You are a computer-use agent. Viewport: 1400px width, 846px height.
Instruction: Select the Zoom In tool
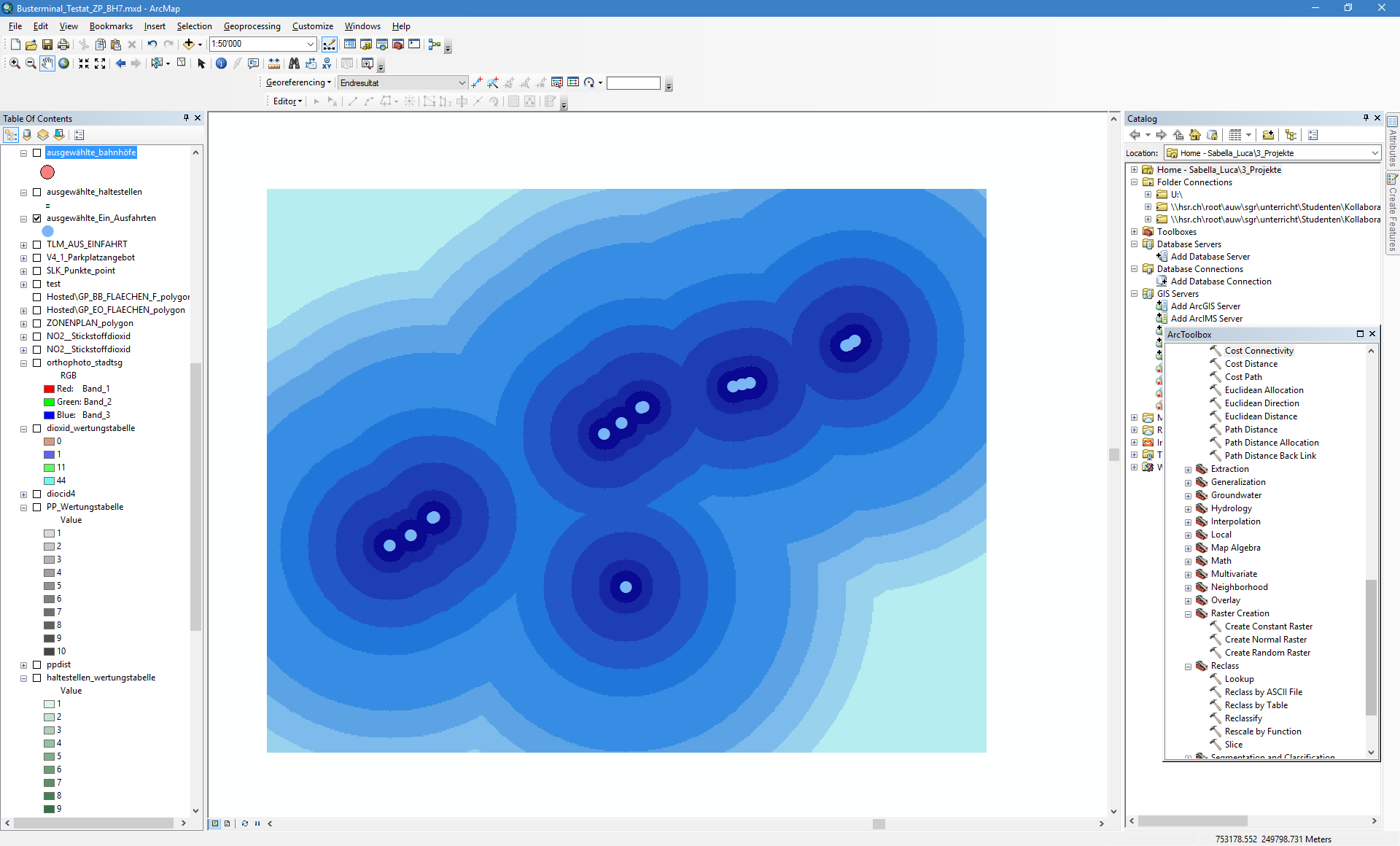tap(15, 63)
